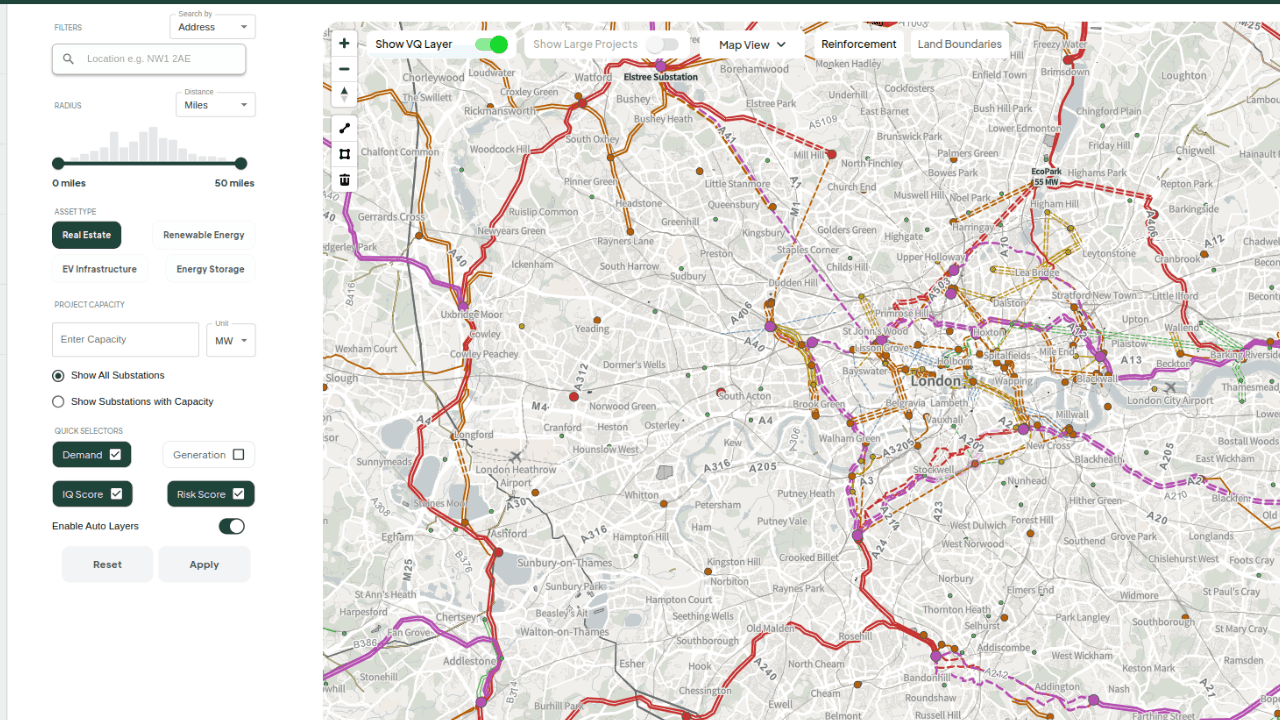Select Energy Storage asset type
Screen dimensions: 1280x720
pos(211,269)
